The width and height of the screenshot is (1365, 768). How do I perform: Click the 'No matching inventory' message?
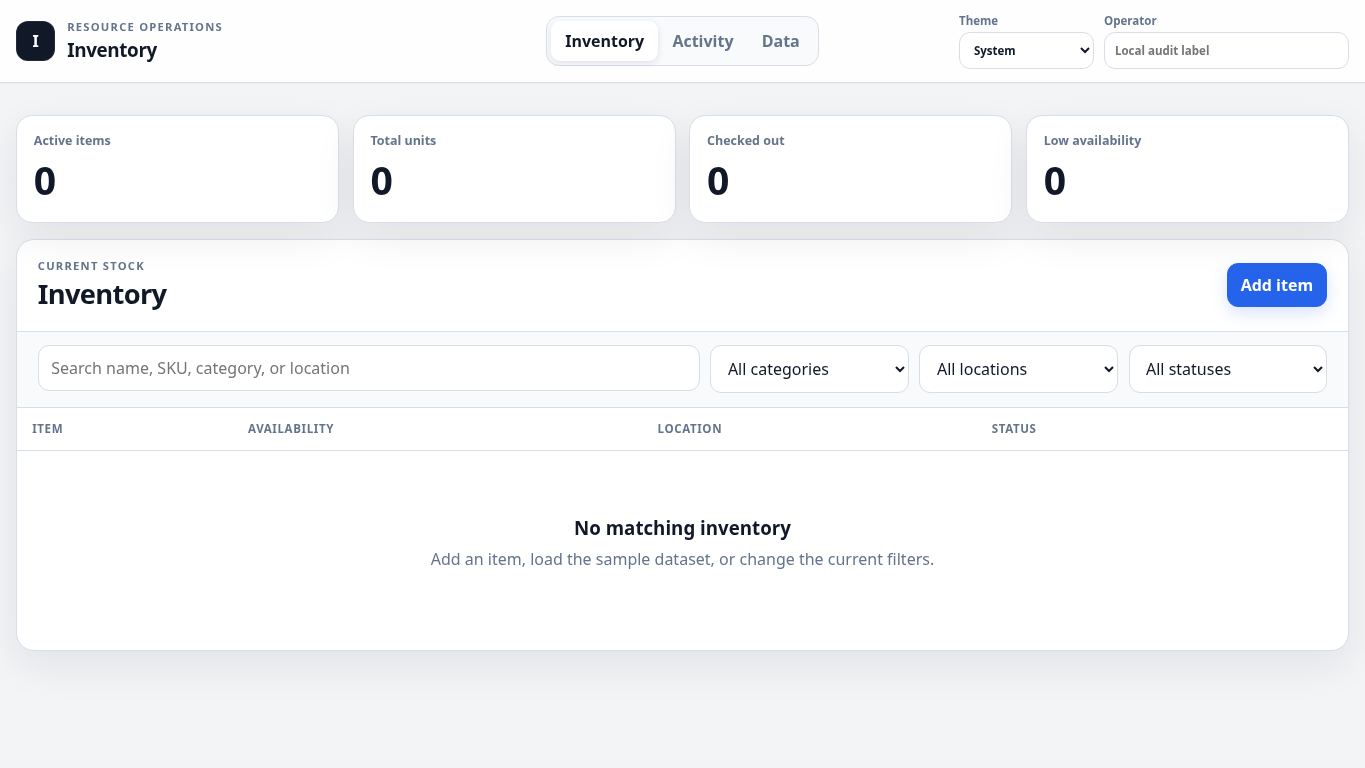point(682,528)
